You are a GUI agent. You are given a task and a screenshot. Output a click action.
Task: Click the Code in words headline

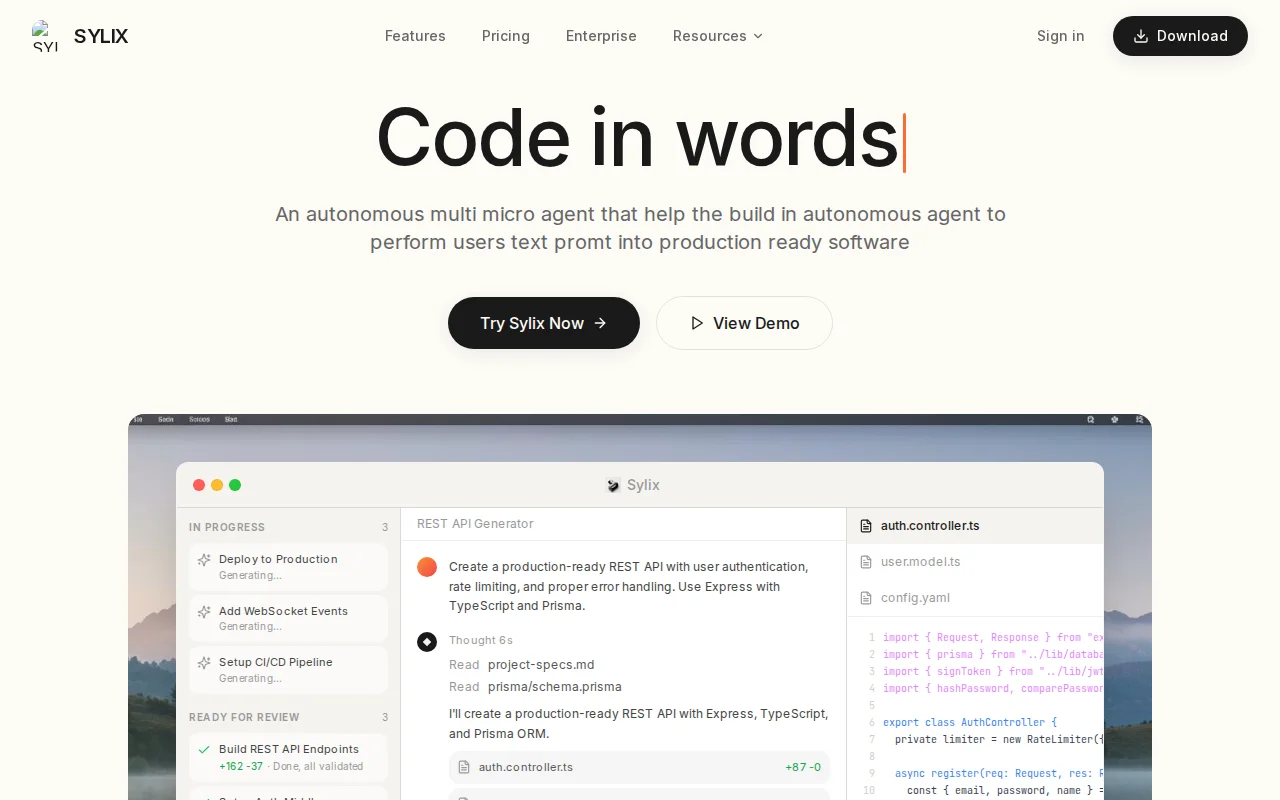click(x=637, y=137)
